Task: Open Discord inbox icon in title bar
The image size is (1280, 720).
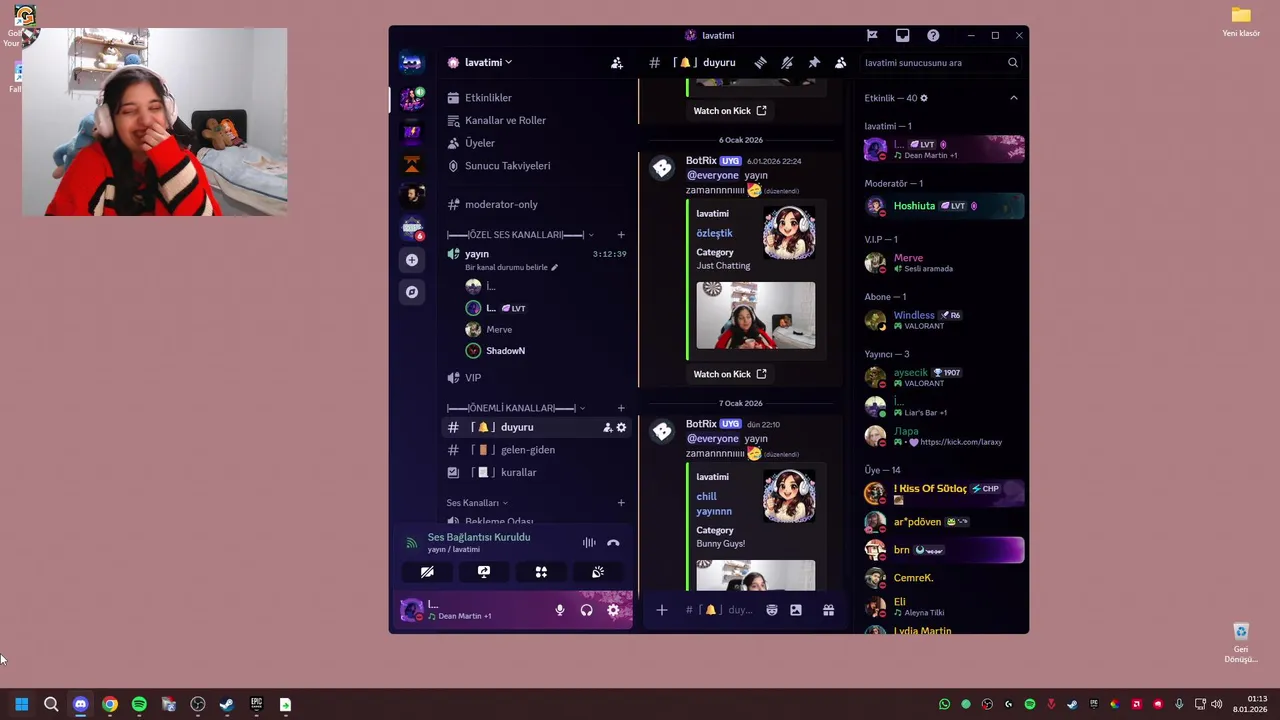Action: [902, 35]
